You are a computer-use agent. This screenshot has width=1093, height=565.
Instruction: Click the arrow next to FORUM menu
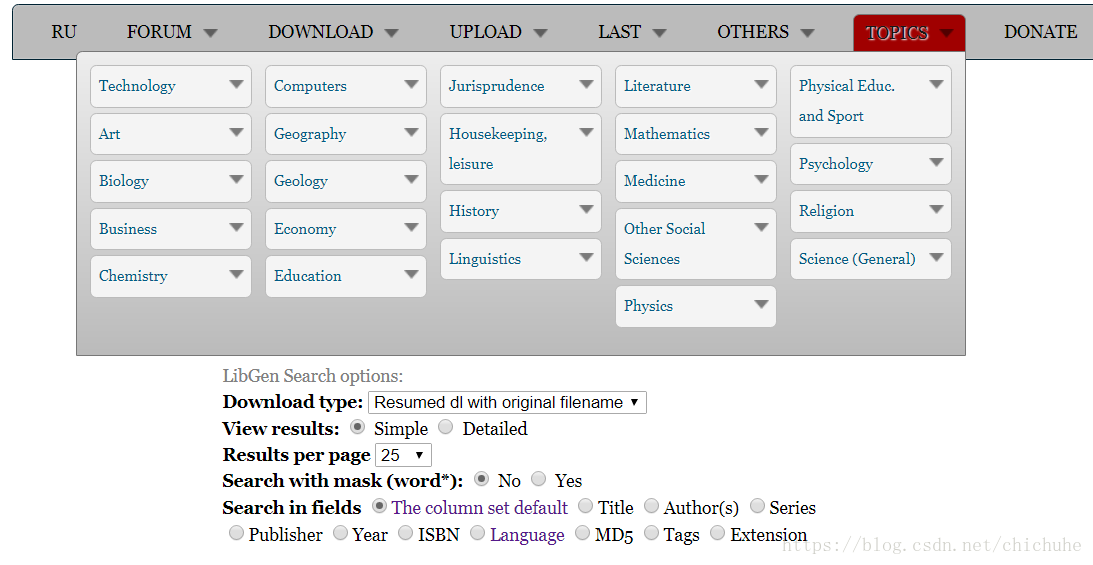click(x=211, y=33)
